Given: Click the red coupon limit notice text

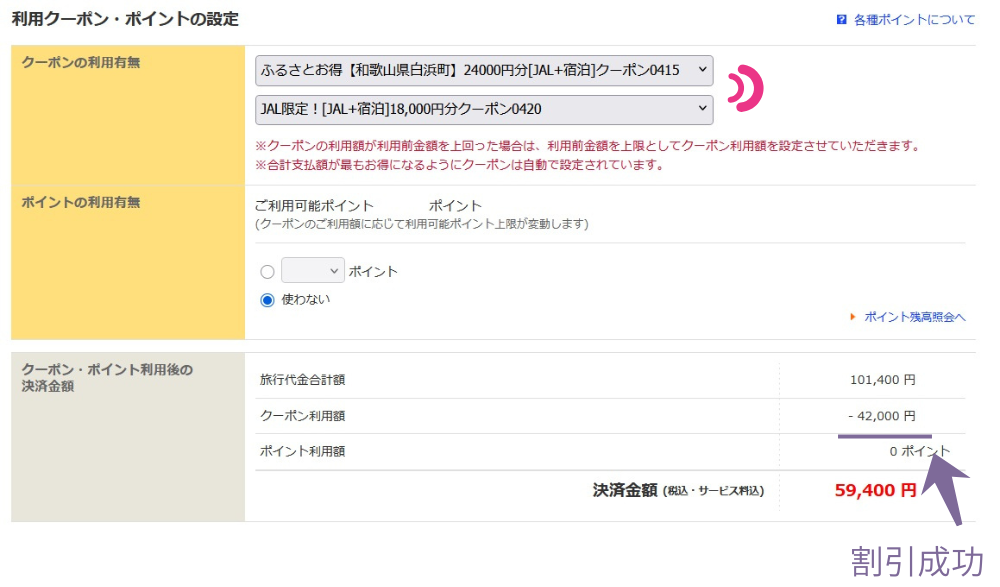Looking at the screenshot, I should (586, 146).
